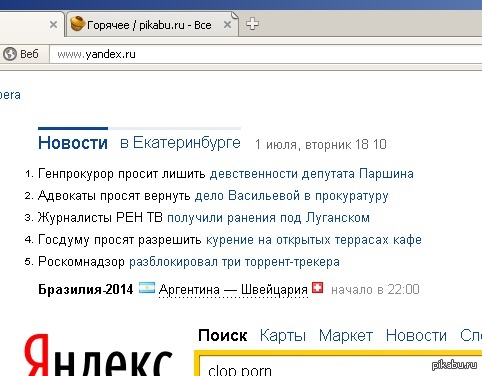Viewport: 482px width, 376px height.
Task: Open a new tab with plus icon
Action: coord(252,24)
